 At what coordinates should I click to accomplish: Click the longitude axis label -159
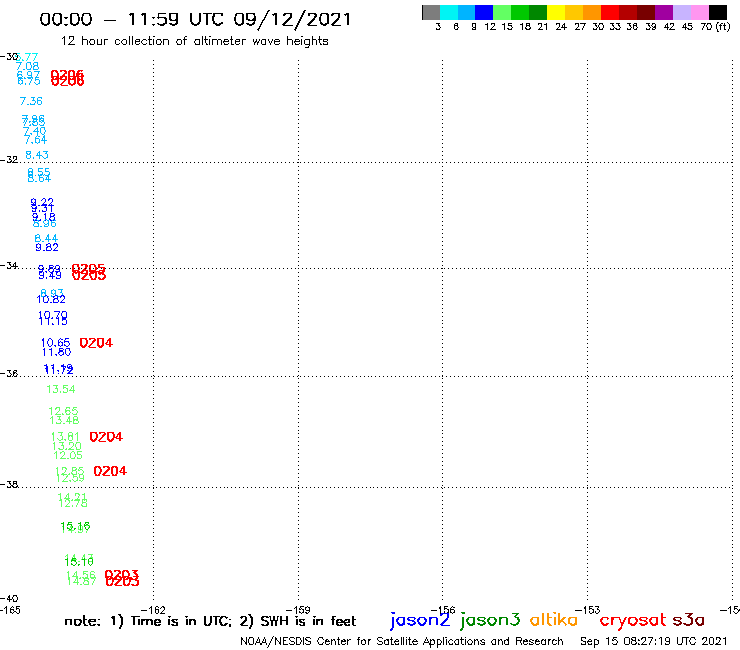coord(298,610)
